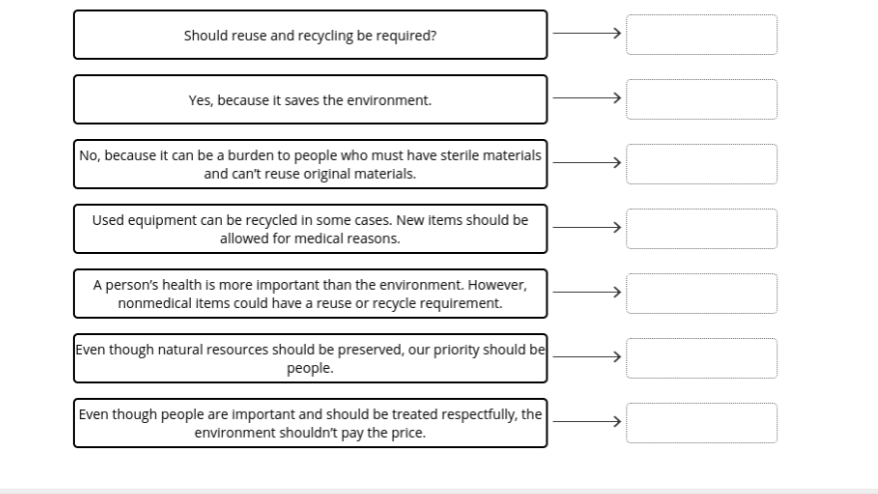Click answer box beside 'A person's health' statement
The width and height of the screenshot is (878, 494).
pos(702,293)
